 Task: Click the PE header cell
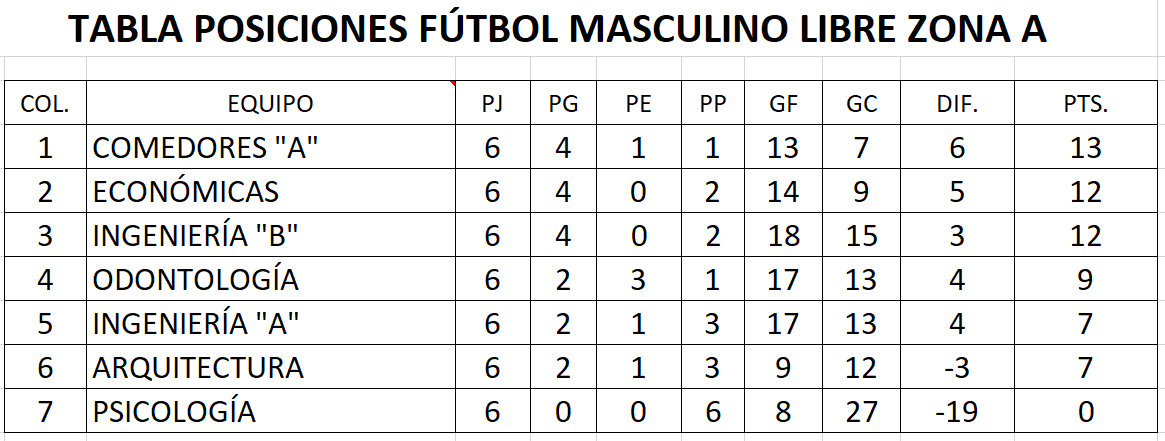638,103
